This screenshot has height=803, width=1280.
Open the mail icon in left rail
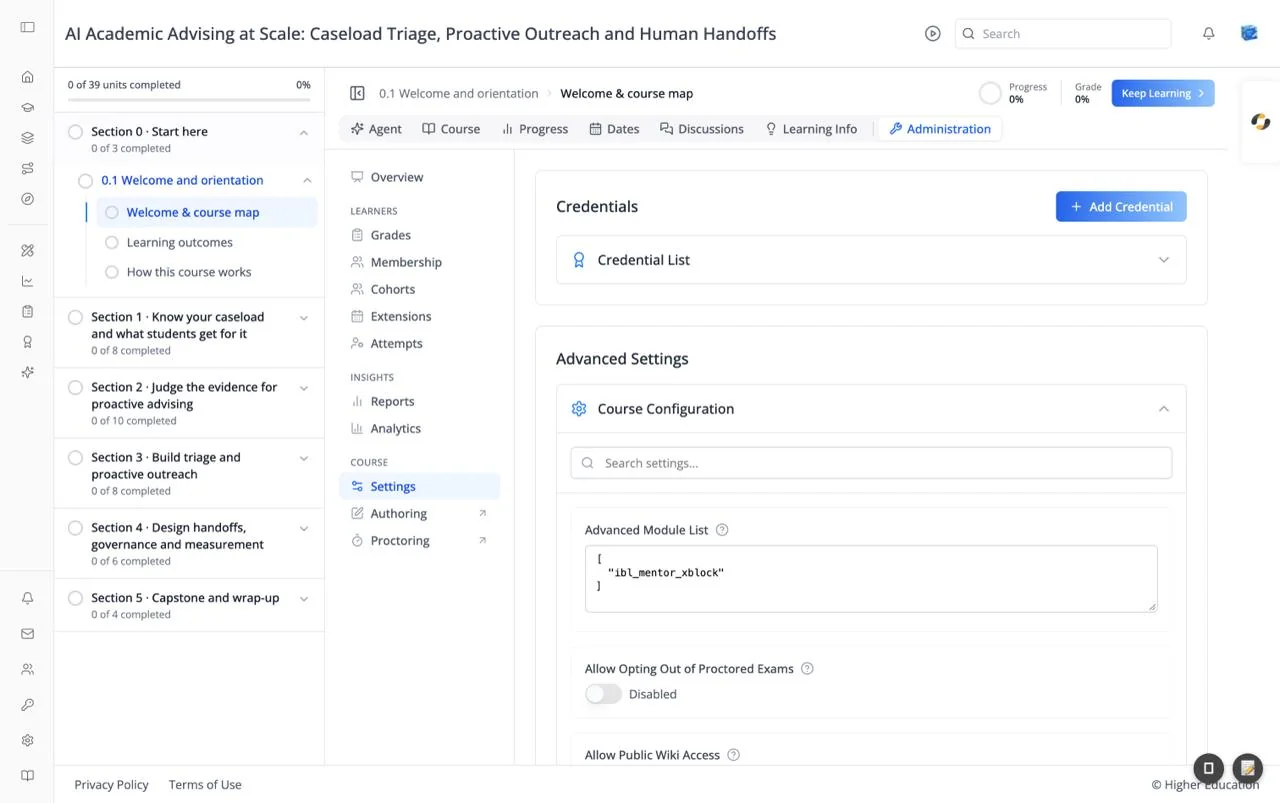27,634
